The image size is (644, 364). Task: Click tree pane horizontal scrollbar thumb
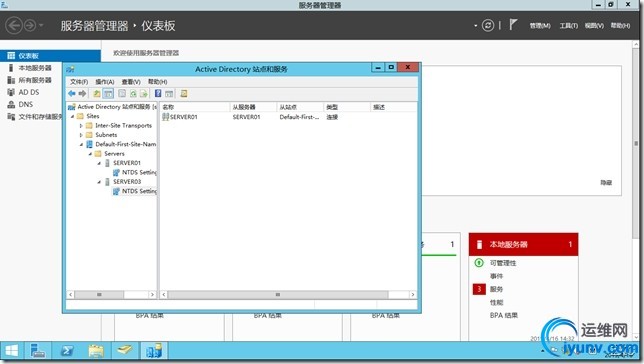click(x=99, y=295)
